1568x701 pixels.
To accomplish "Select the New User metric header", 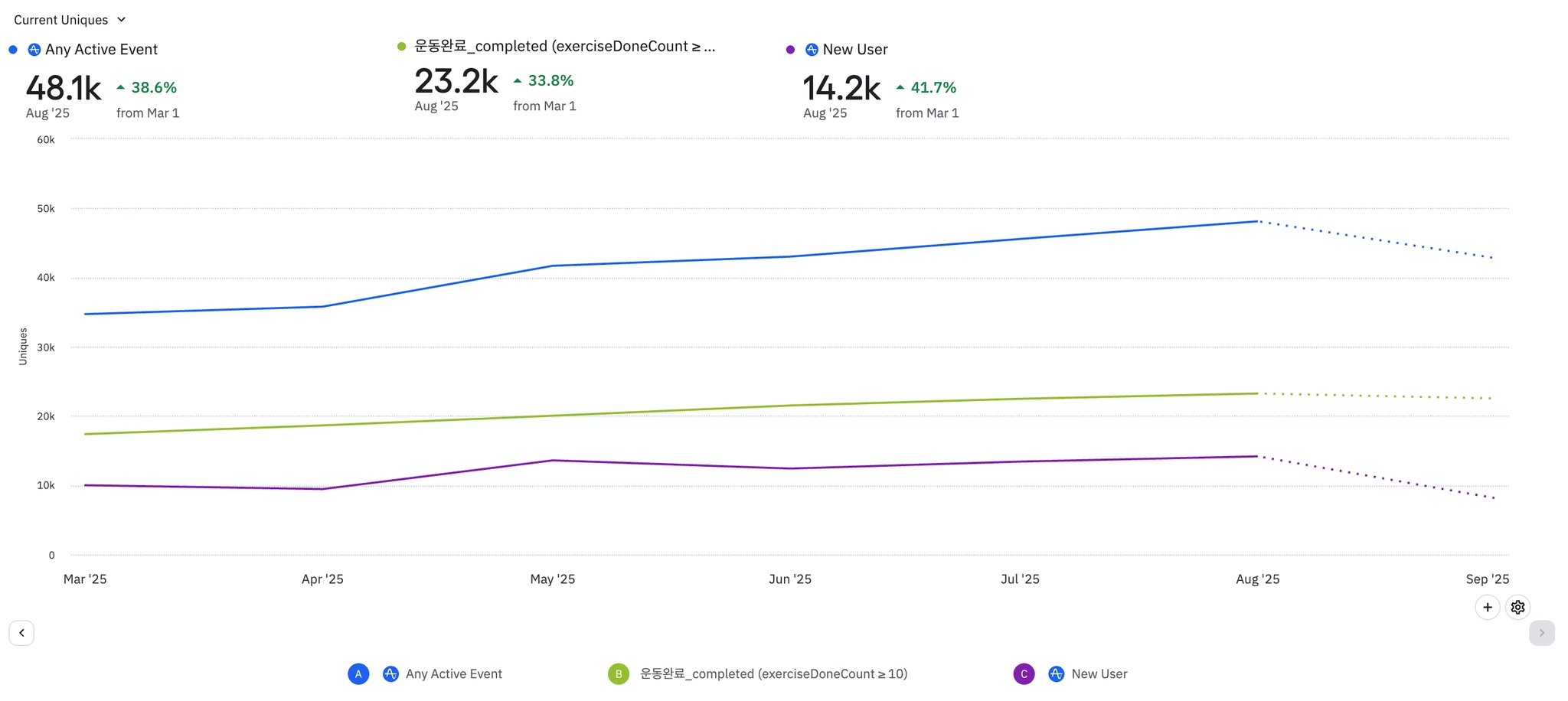I will click(854, 50).
